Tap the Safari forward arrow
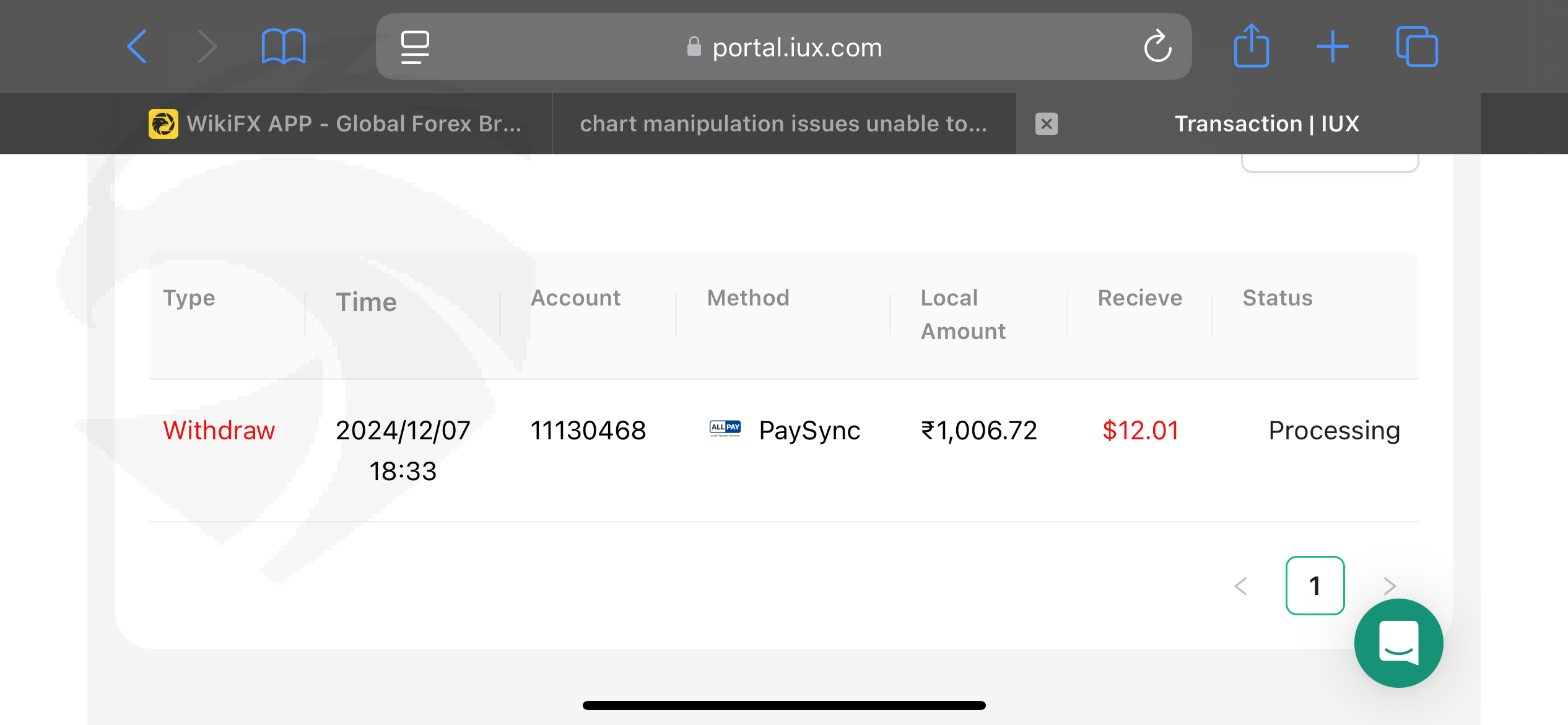This screenshot has width=1568, height=725. point(207,46)
